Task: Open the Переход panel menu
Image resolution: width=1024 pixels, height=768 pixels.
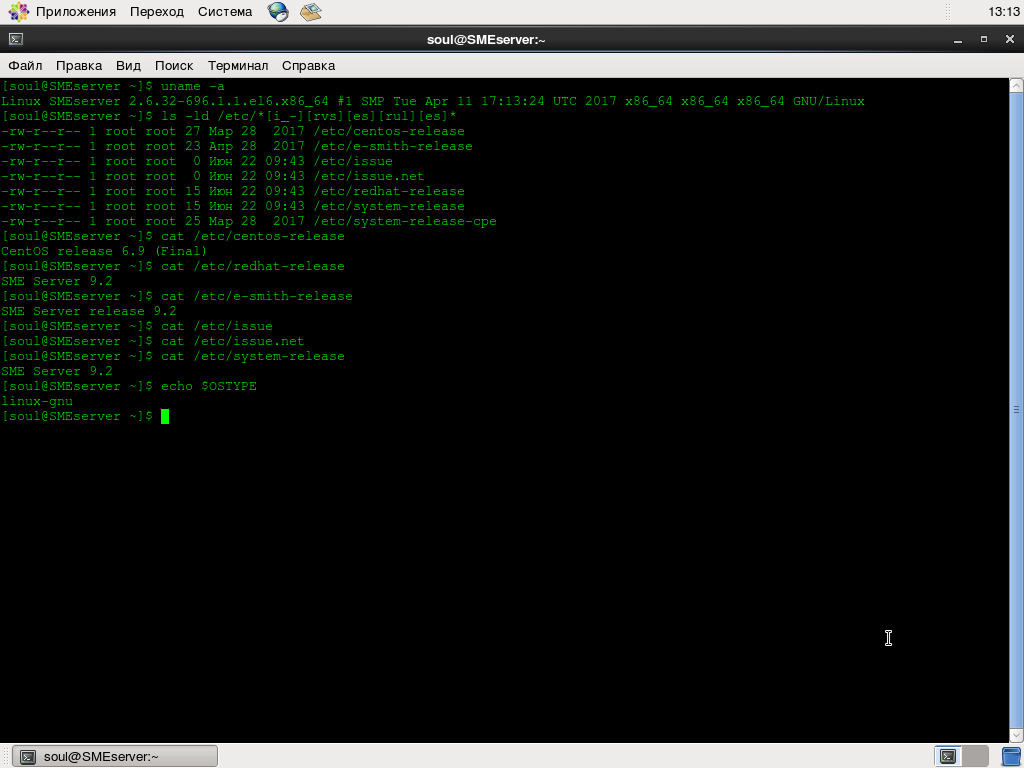Action: coord(157,12)
